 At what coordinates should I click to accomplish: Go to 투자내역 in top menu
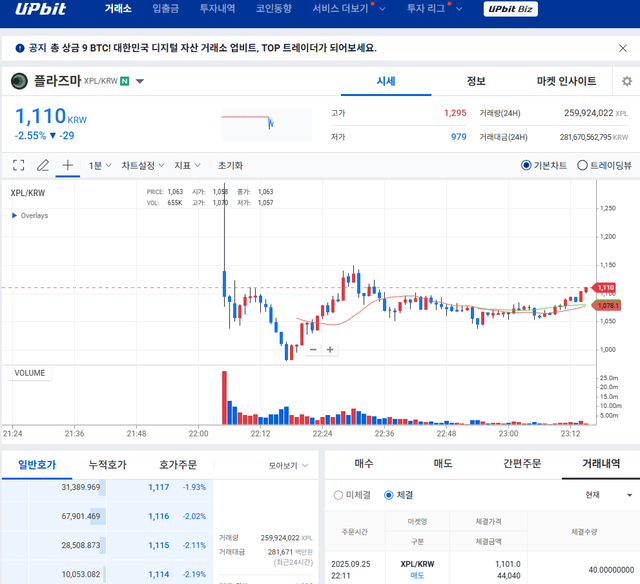pos(217,9)
